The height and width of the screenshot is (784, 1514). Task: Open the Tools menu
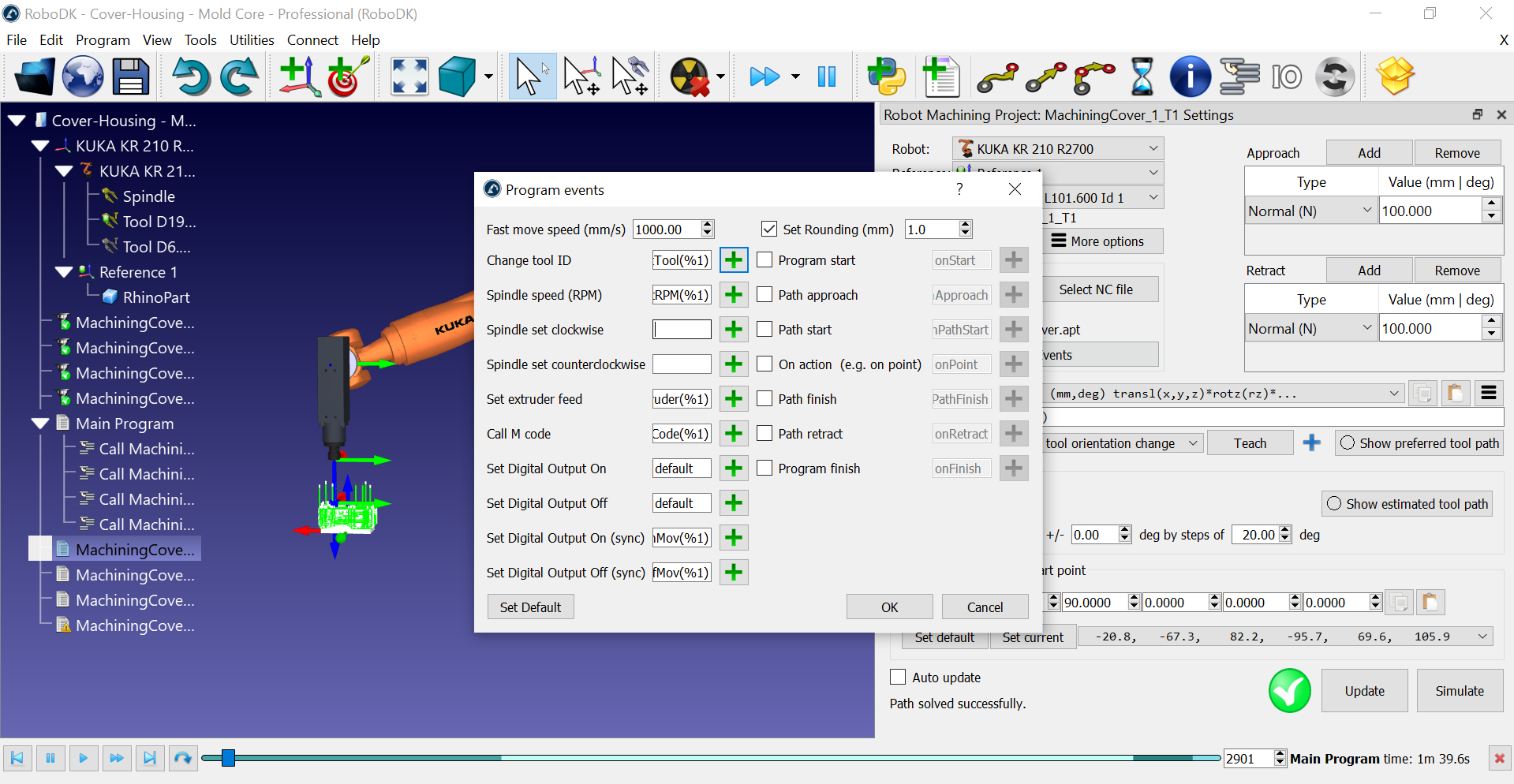click(200, 39)
